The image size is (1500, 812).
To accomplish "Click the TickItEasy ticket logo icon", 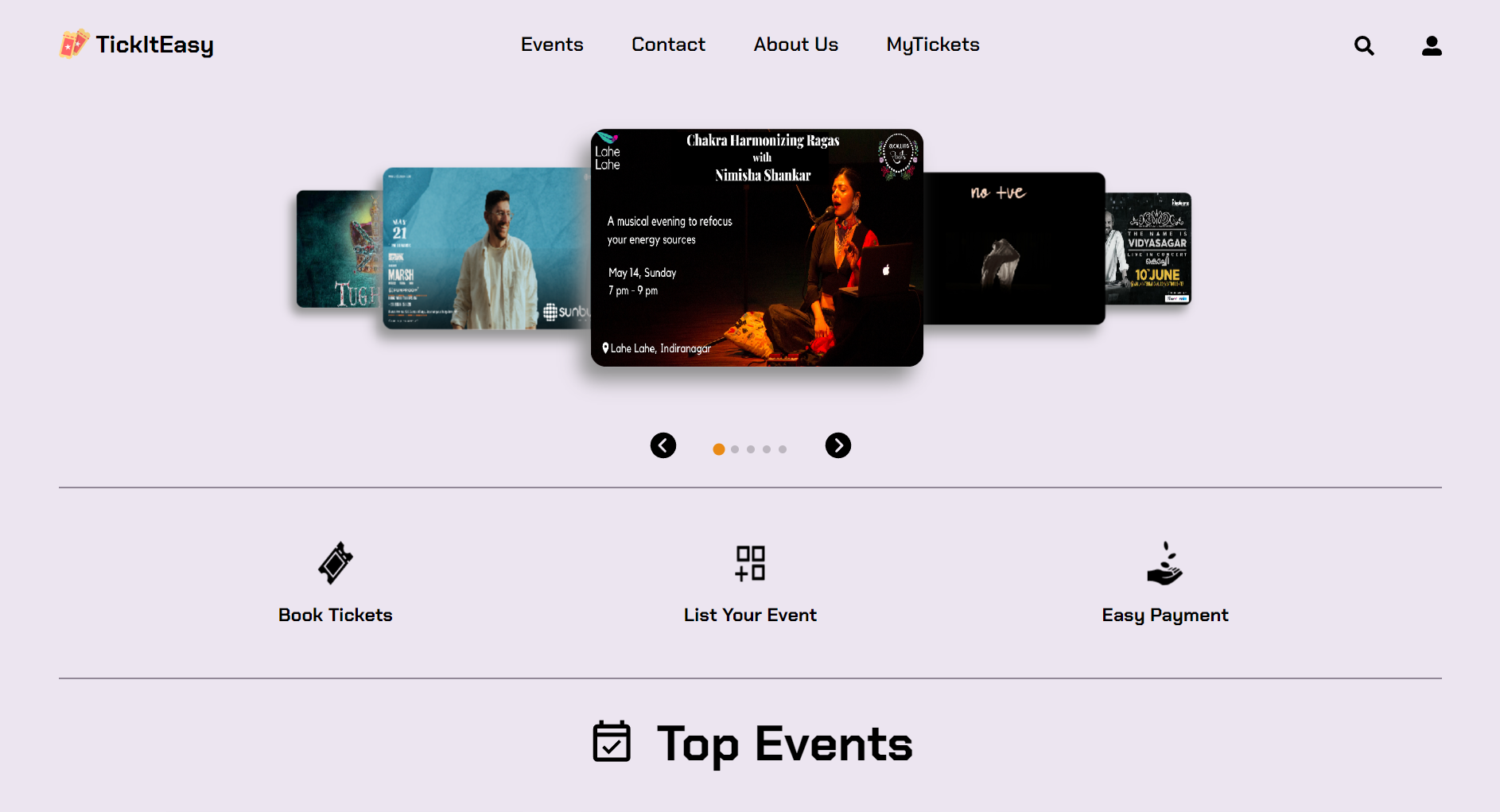I will pos(74,44).
